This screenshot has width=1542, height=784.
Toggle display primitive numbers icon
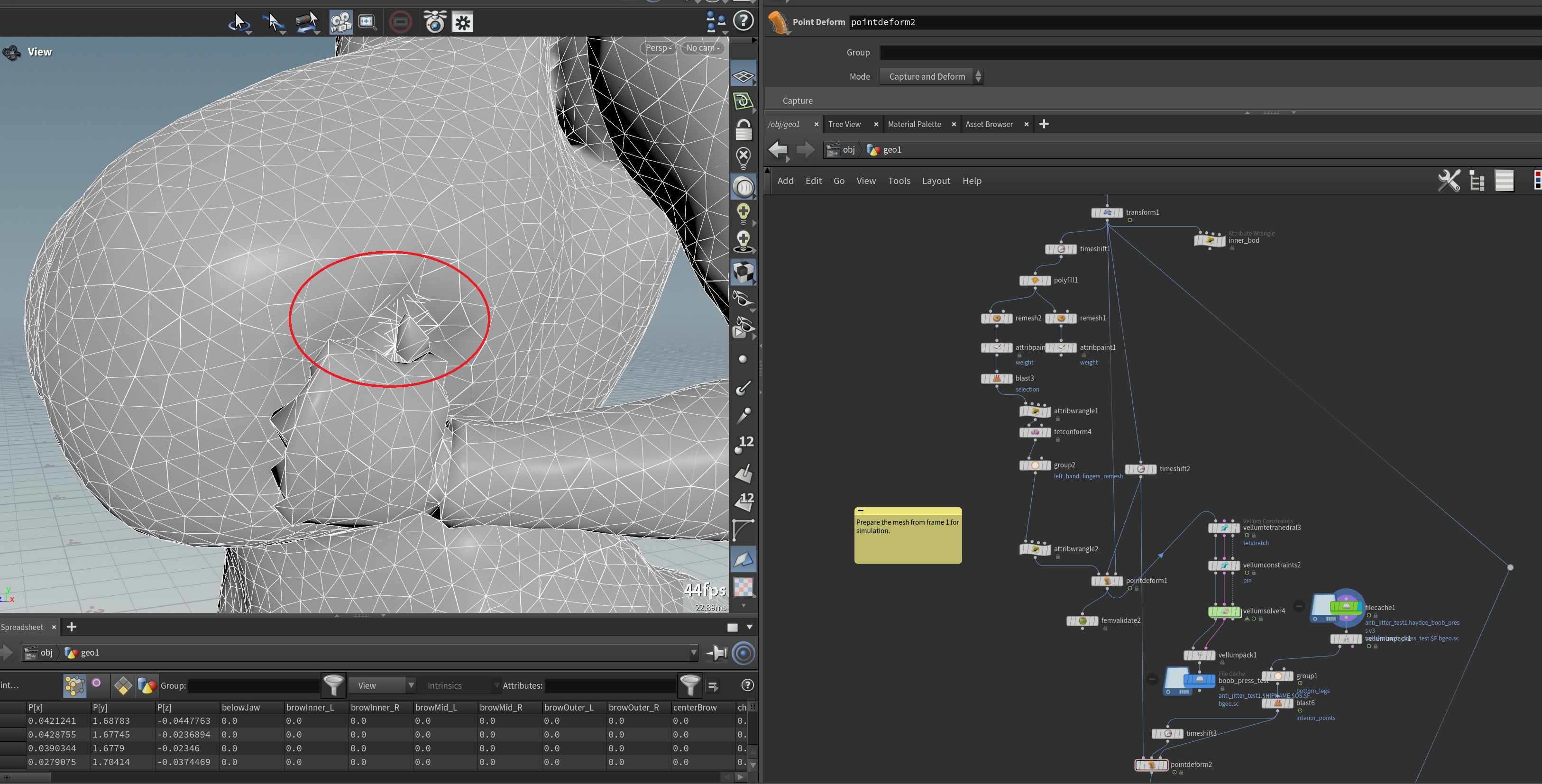click(743, 501)
